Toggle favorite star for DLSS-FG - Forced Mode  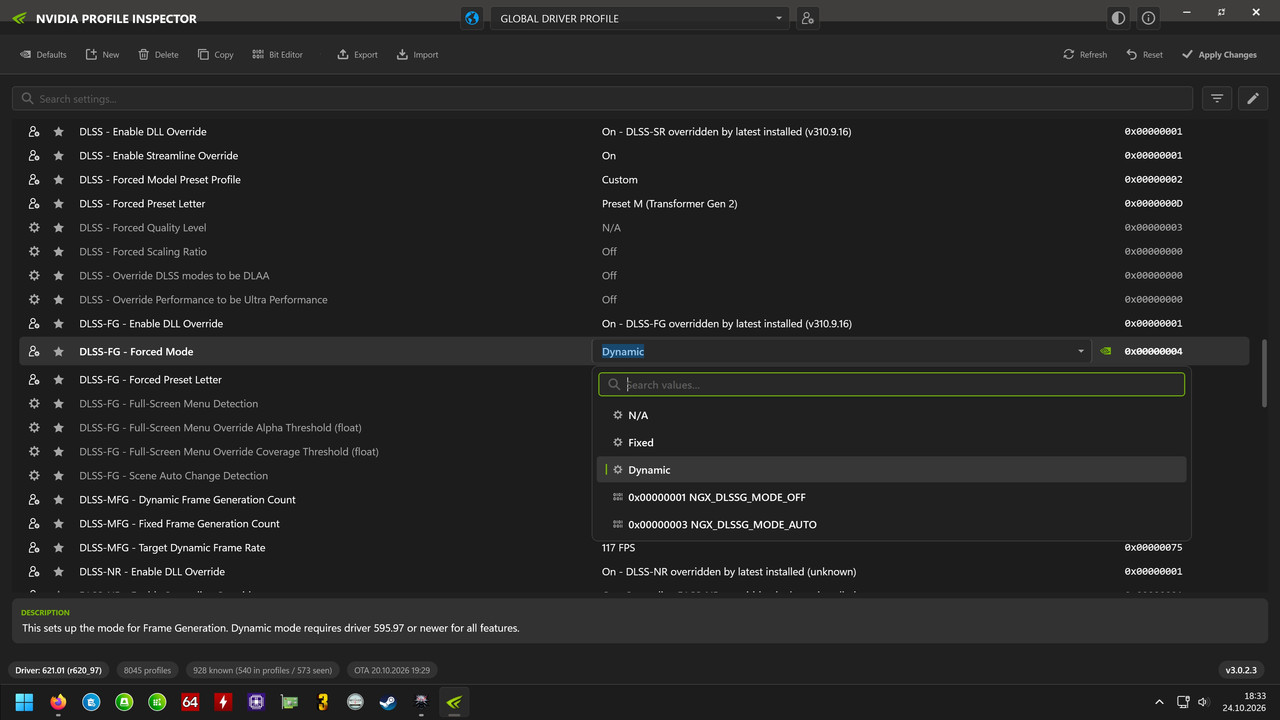[59, 351]
